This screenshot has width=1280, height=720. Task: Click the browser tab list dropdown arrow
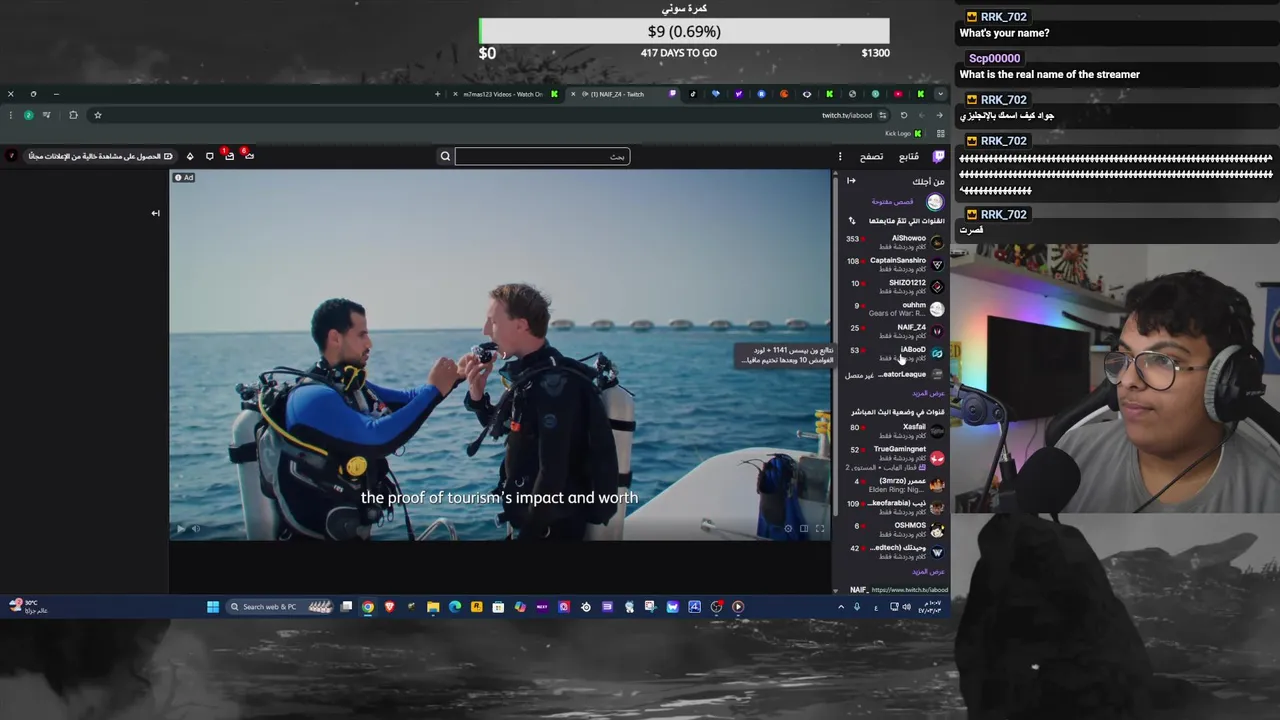[x=940, y=94]
